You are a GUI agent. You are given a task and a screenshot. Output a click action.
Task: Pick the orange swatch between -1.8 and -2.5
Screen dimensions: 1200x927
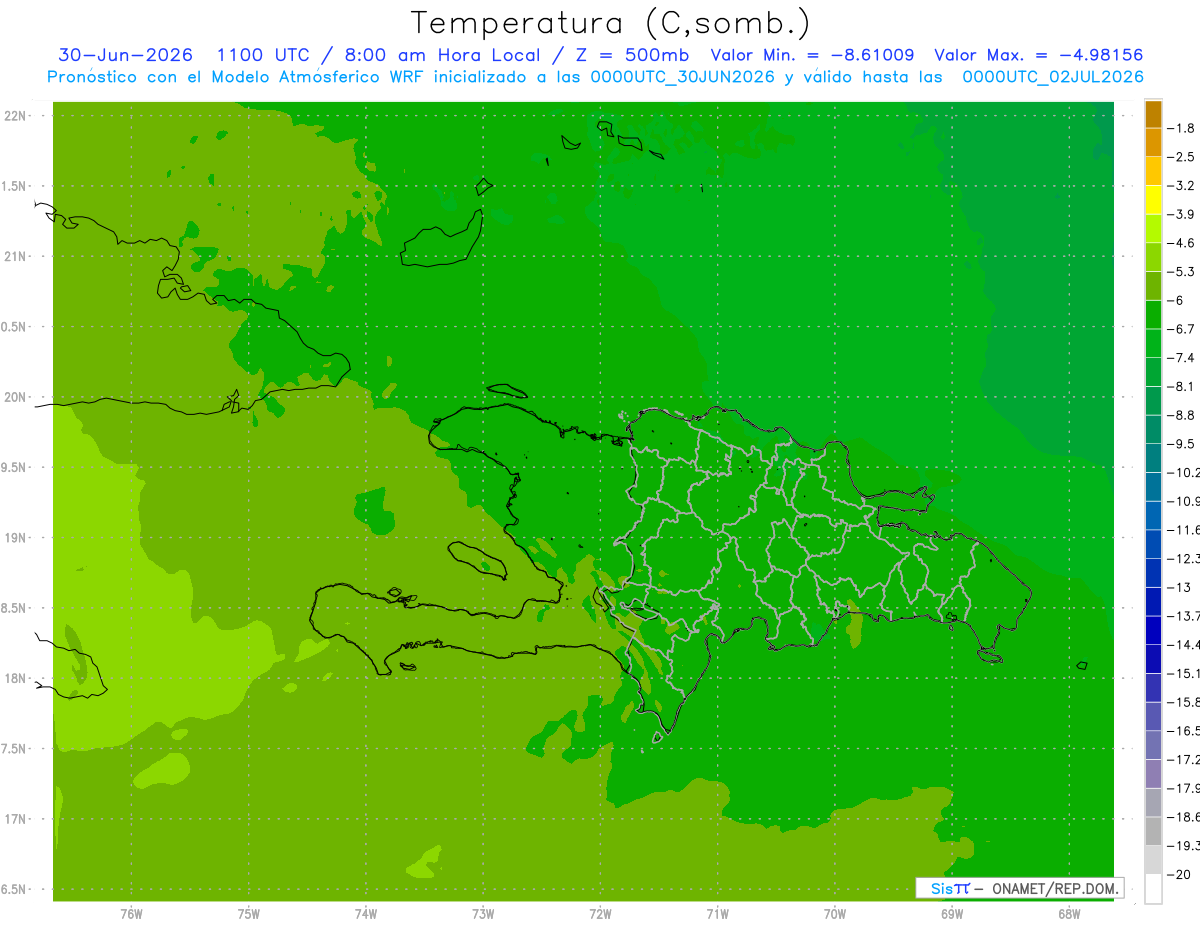click(x=1153, y=143)
